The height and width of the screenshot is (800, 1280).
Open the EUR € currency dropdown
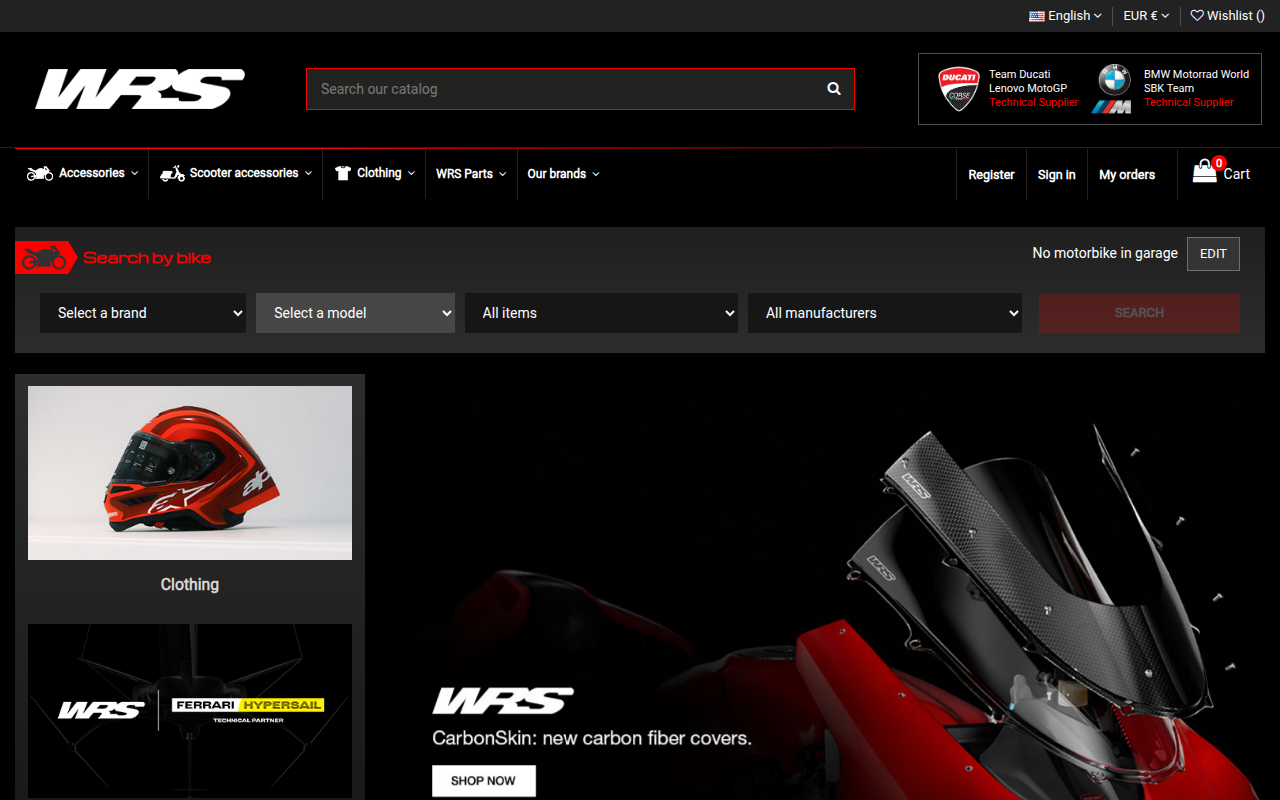pyautogui.click(x=1146, y=16)
